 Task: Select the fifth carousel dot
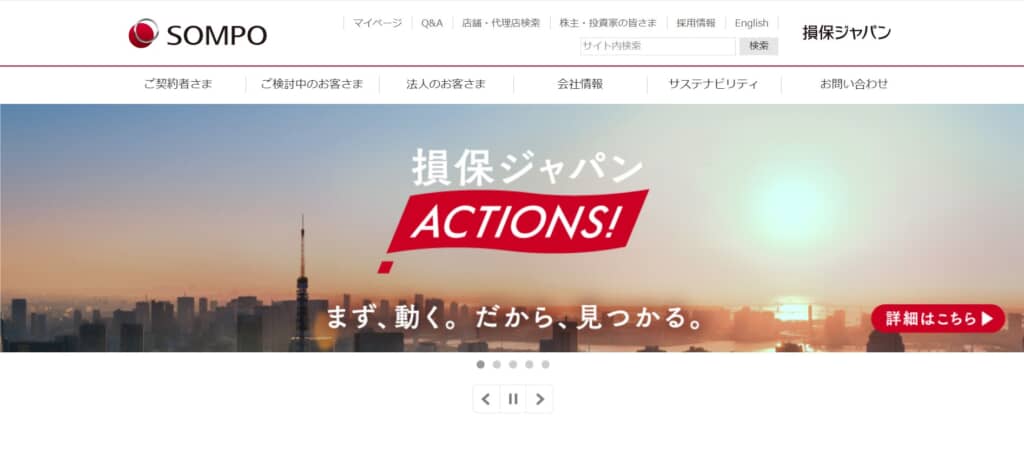[545, 364]
